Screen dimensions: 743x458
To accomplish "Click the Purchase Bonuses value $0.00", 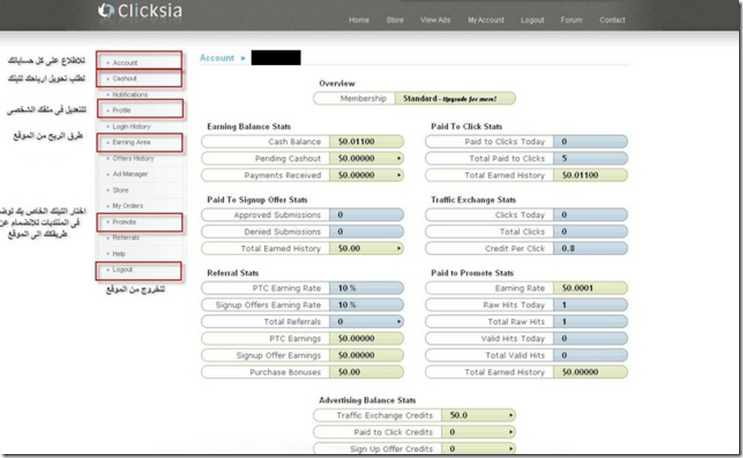I will tap(349, 372).
